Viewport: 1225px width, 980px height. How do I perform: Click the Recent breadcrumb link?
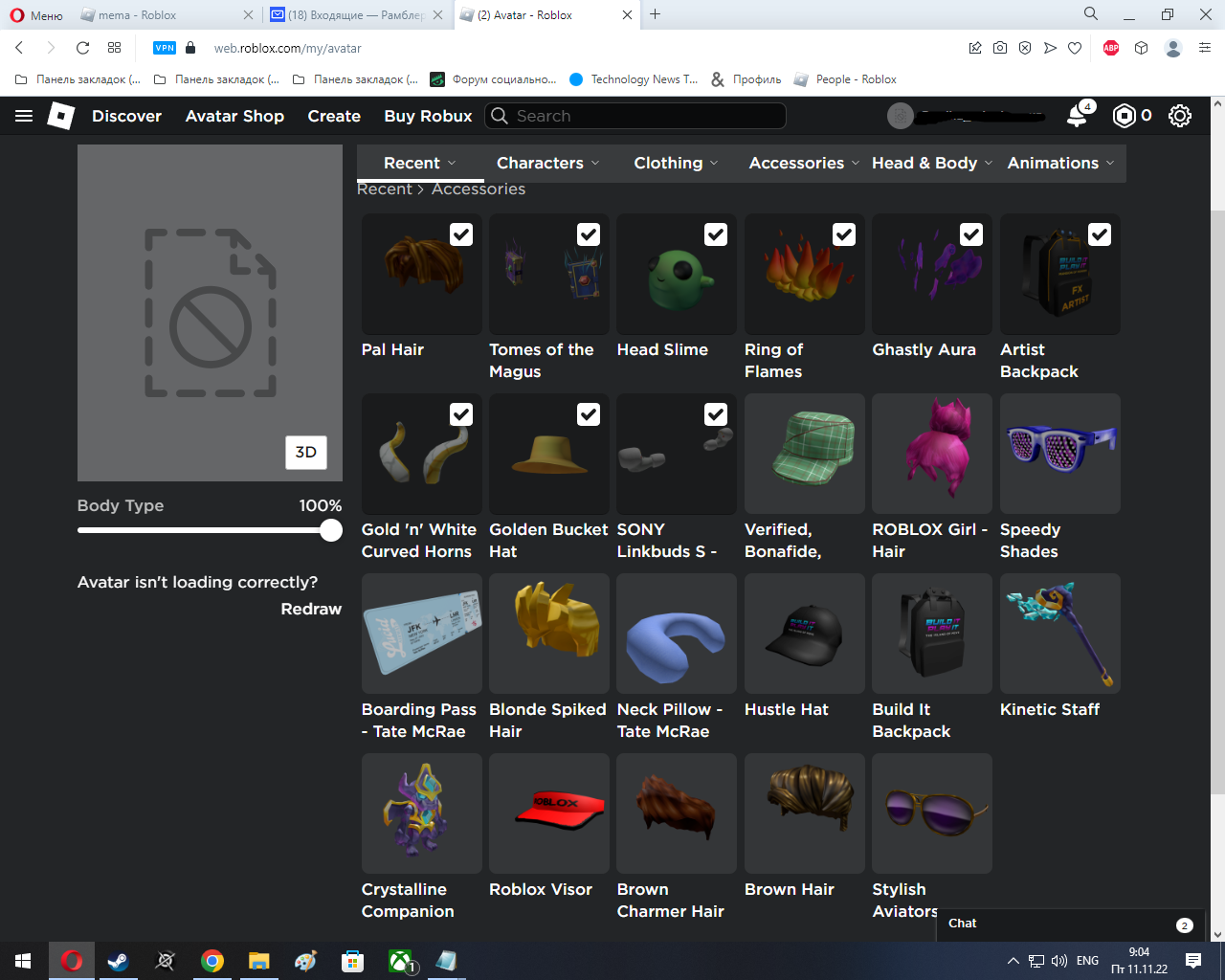(x=384, y=189)
